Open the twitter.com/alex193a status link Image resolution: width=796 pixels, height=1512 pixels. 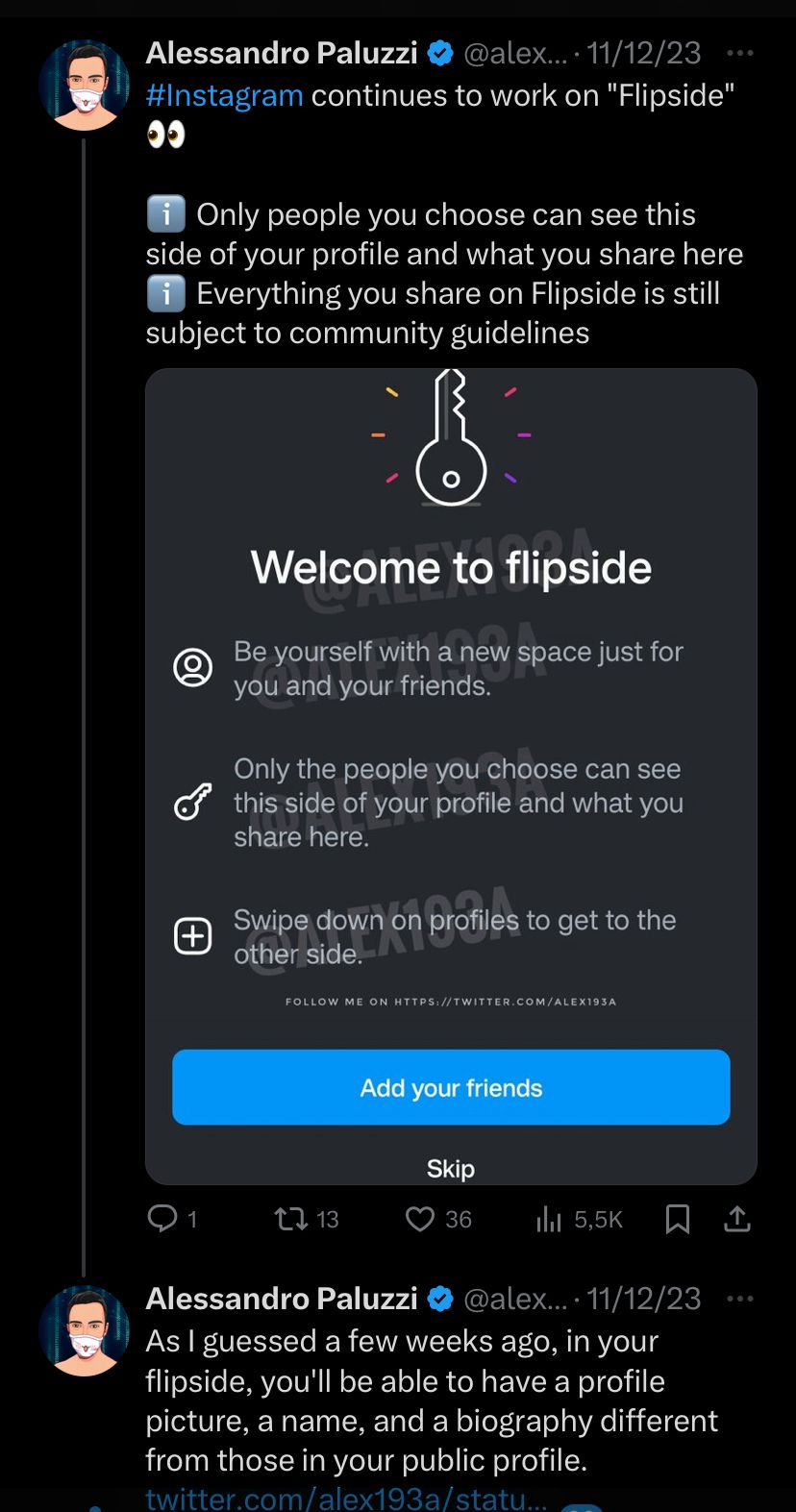click(x=346, y=1498)
